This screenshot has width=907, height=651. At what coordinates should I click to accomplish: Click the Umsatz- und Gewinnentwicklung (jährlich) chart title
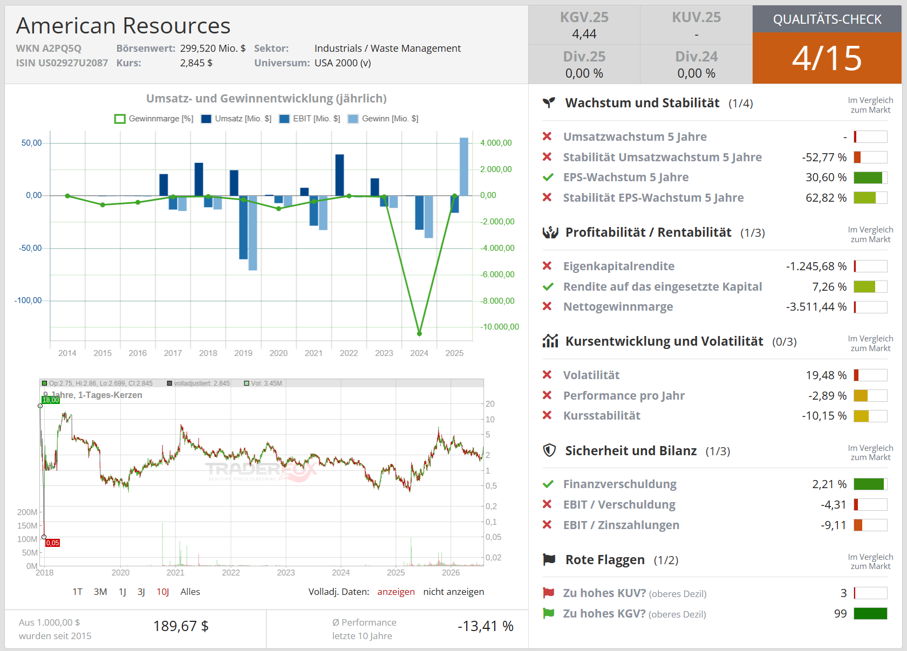[266, 98]
